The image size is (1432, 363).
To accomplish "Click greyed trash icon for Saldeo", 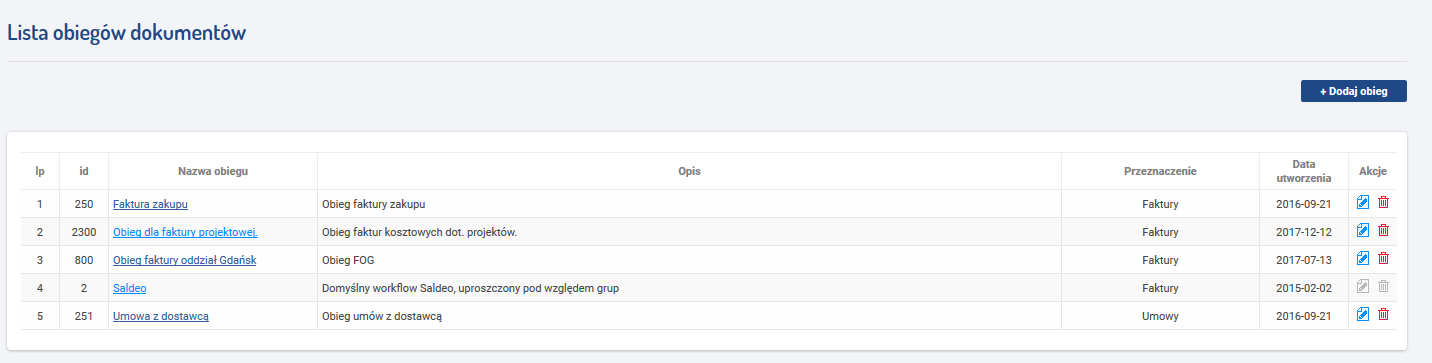I will [x=1384, y=287].
